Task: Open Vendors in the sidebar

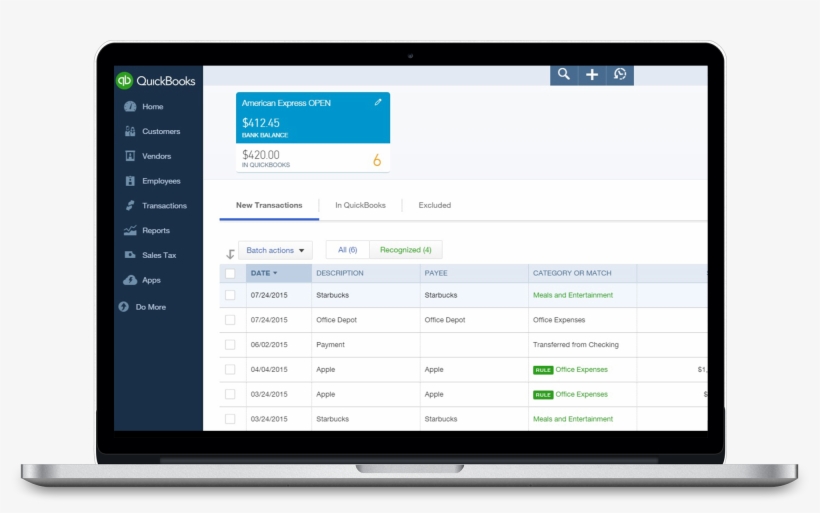Action: [x=156, y=156]
